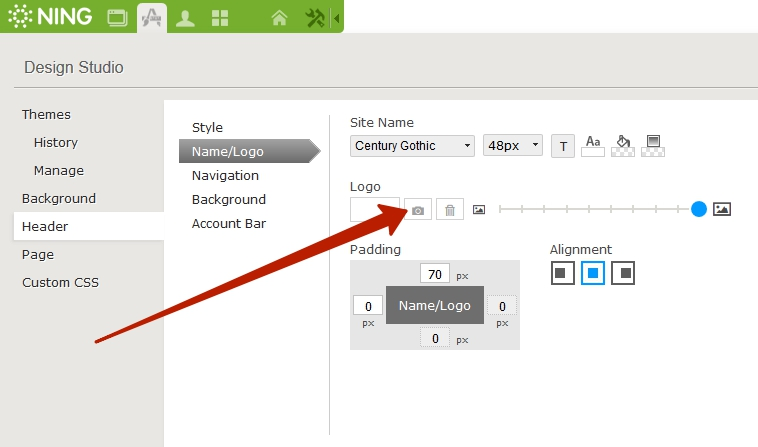Switch to the header Background tab
This screenshot has width=758, height=447.
point(229,200)
